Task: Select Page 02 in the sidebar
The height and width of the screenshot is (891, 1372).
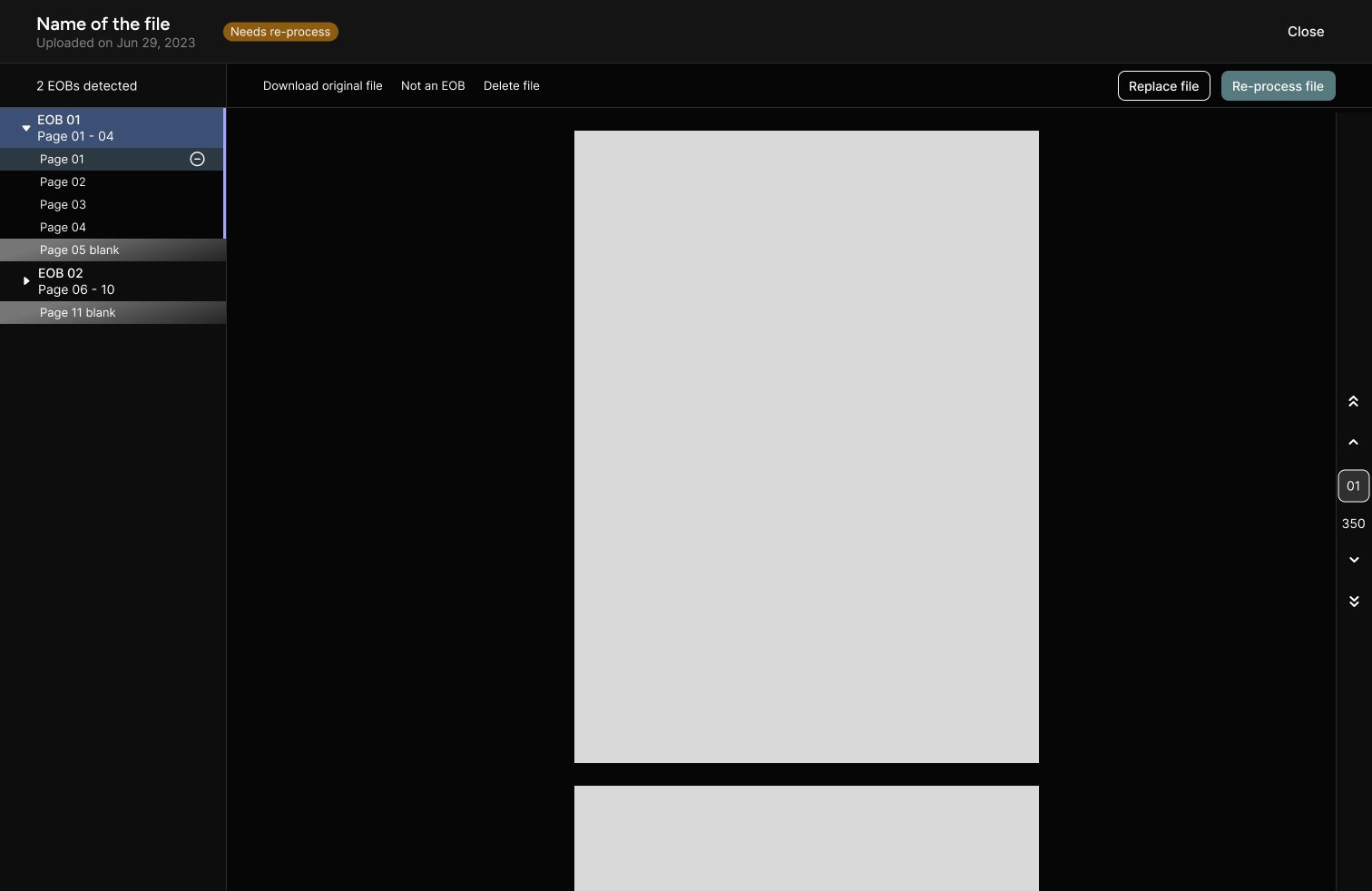Action: [x=112, y=181]
